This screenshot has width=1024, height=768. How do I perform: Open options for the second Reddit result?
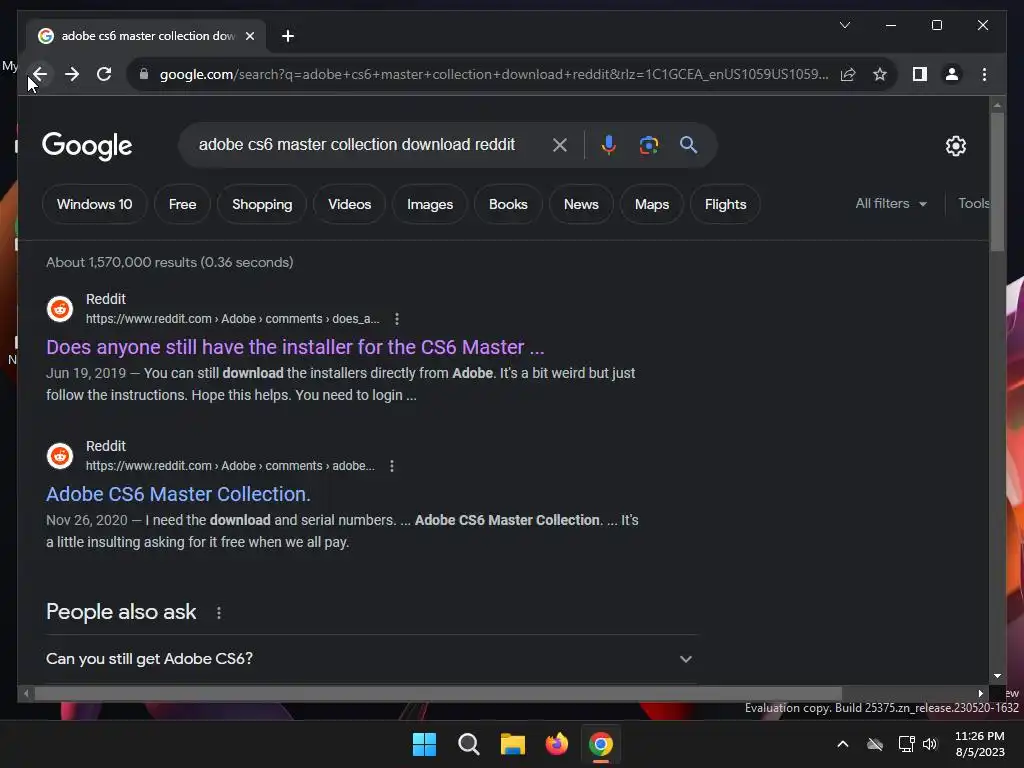tap(392, 466)
